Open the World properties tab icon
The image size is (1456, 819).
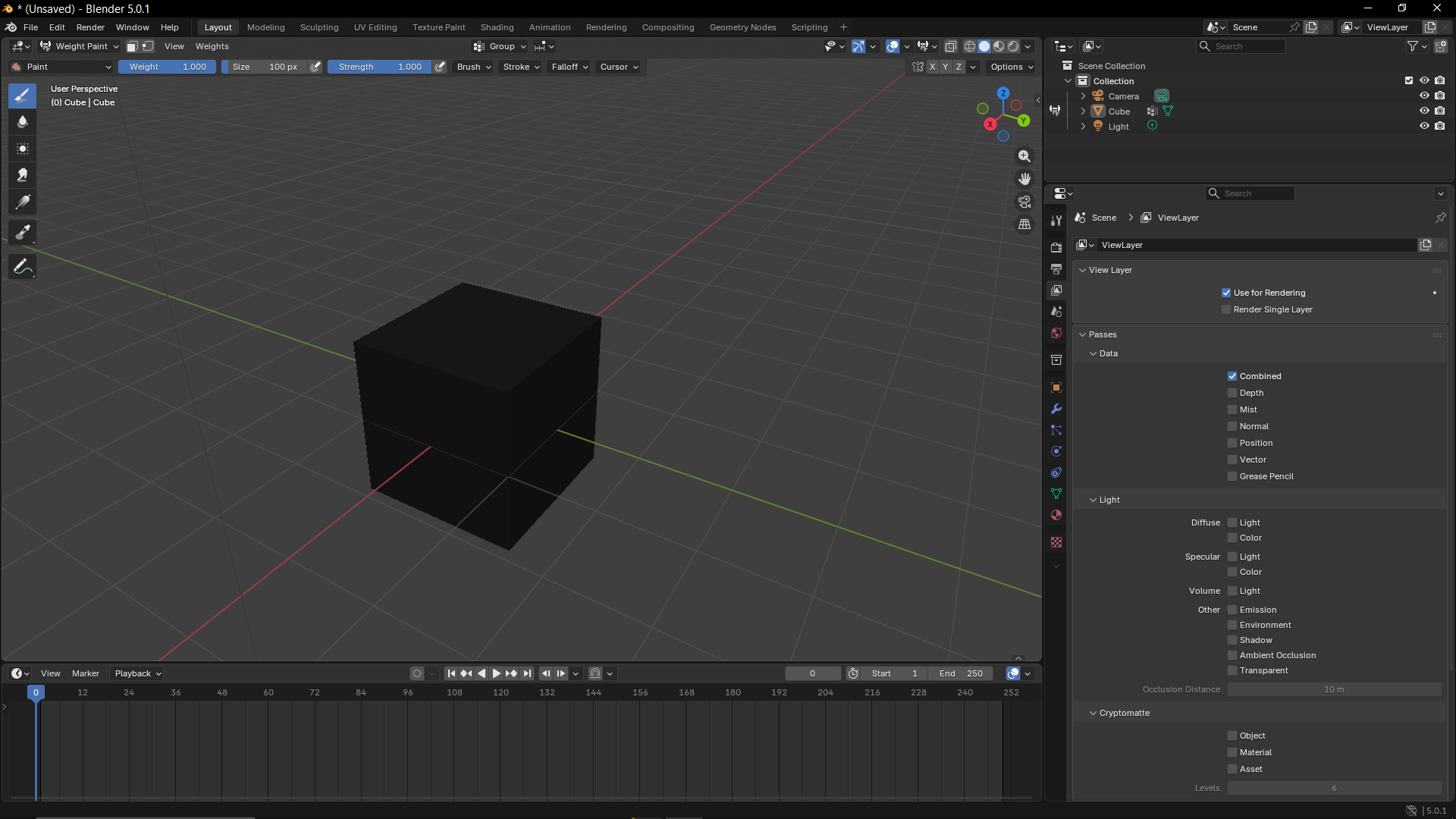point(1056,333)
